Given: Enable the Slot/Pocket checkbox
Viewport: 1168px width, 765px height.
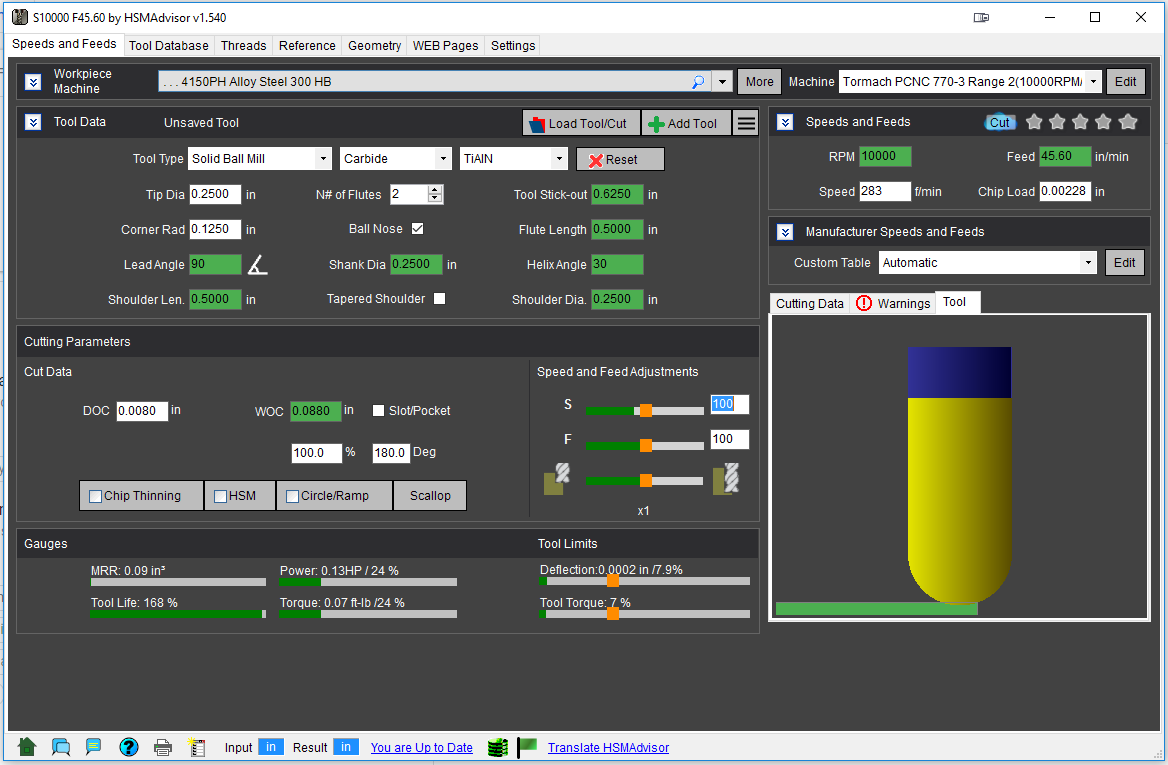Looking at the screenshot, I should point(379,410).
